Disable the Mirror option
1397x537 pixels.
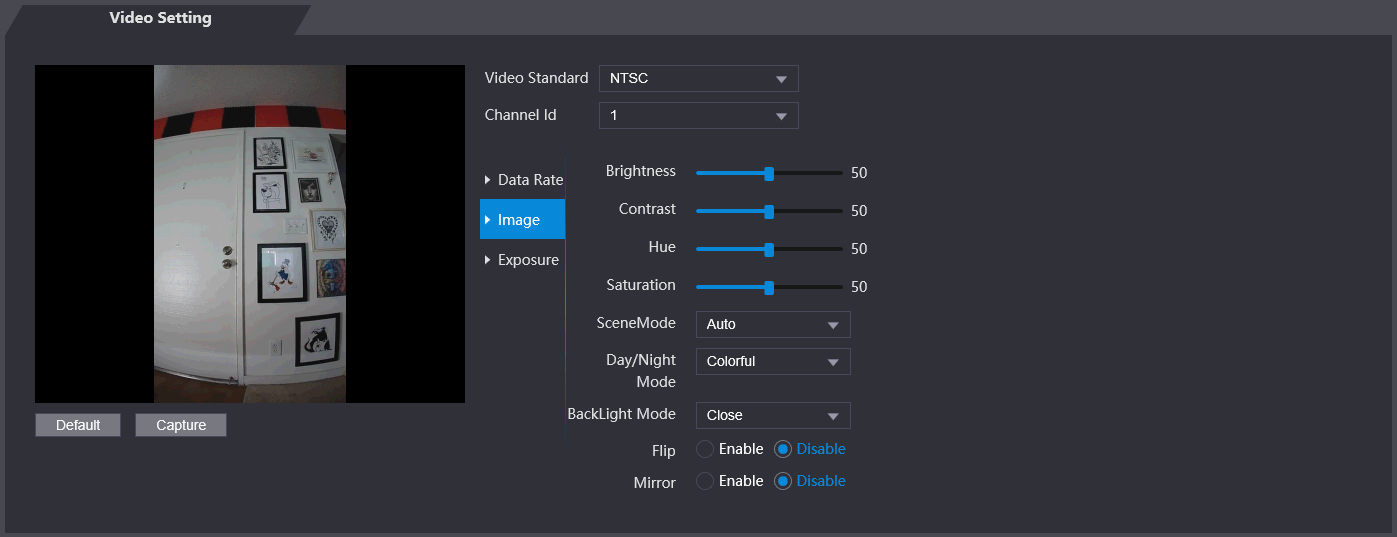pos(784,482)
